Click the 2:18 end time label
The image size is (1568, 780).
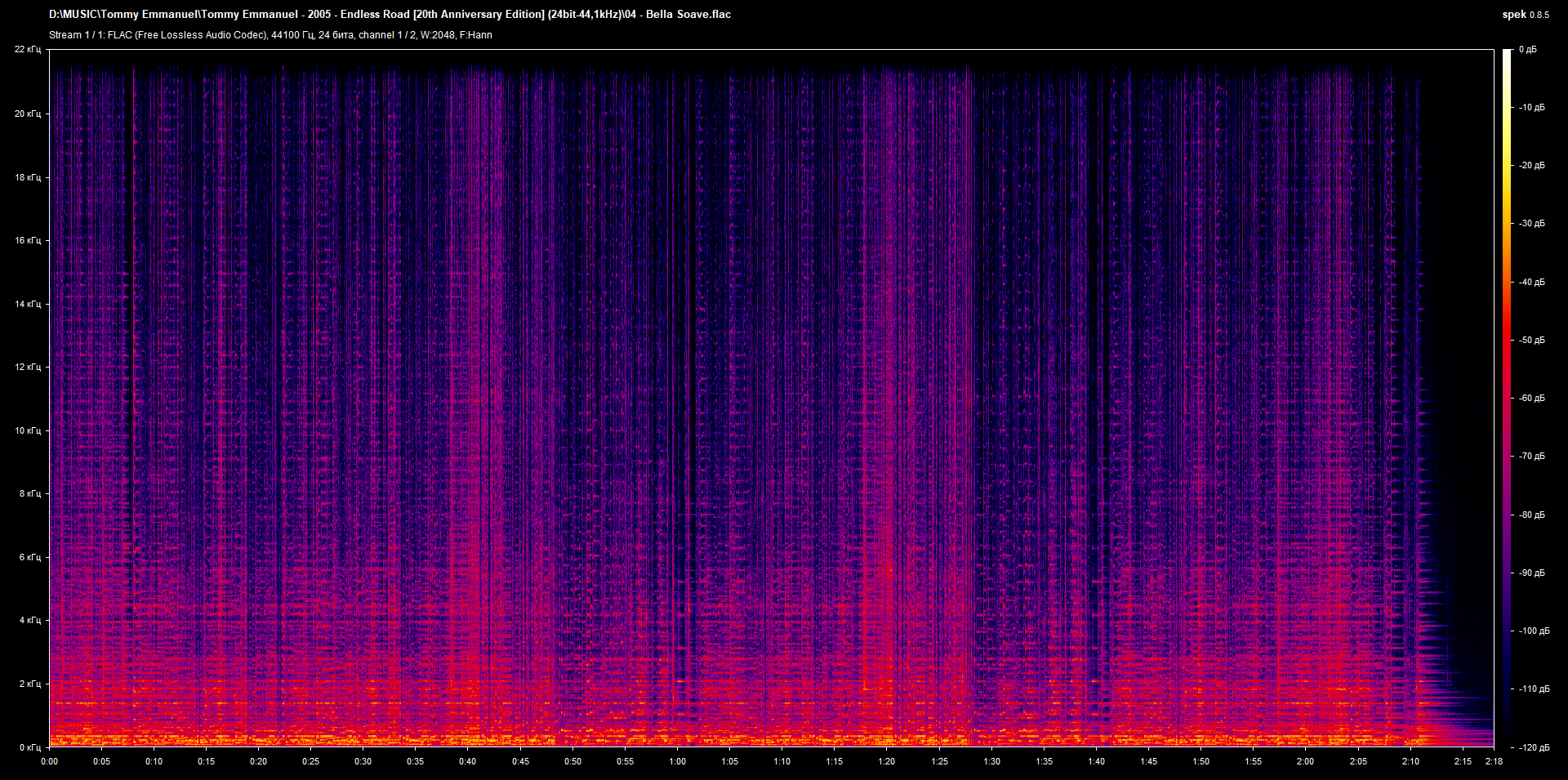[1493, 761]
